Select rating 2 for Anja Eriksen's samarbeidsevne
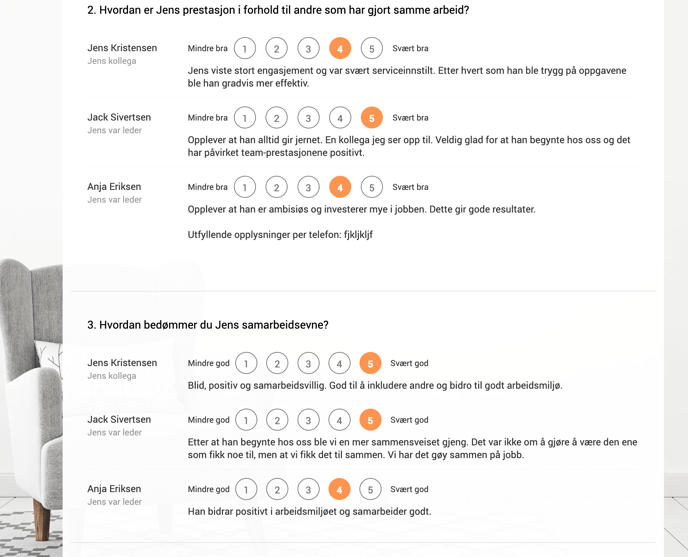 (277, 489)
